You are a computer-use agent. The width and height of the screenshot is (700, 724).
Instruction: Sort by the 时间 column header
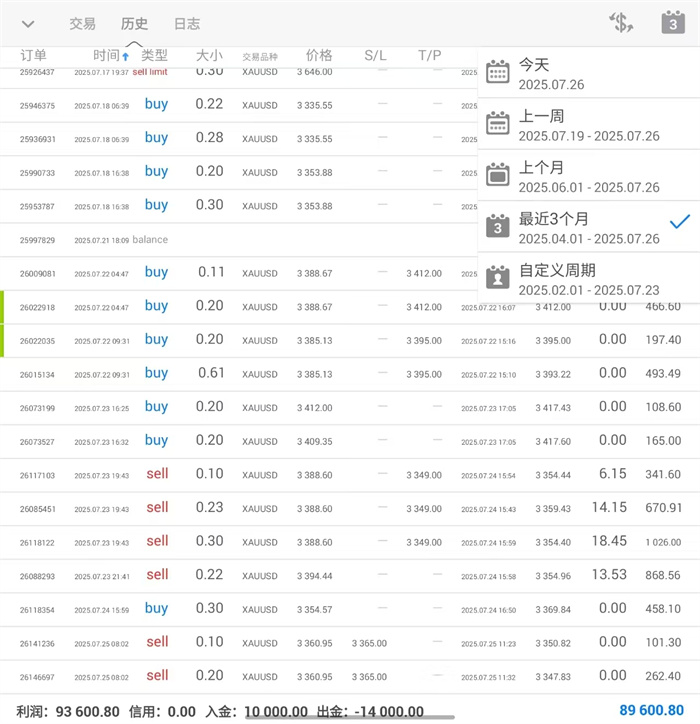[106, 55]
